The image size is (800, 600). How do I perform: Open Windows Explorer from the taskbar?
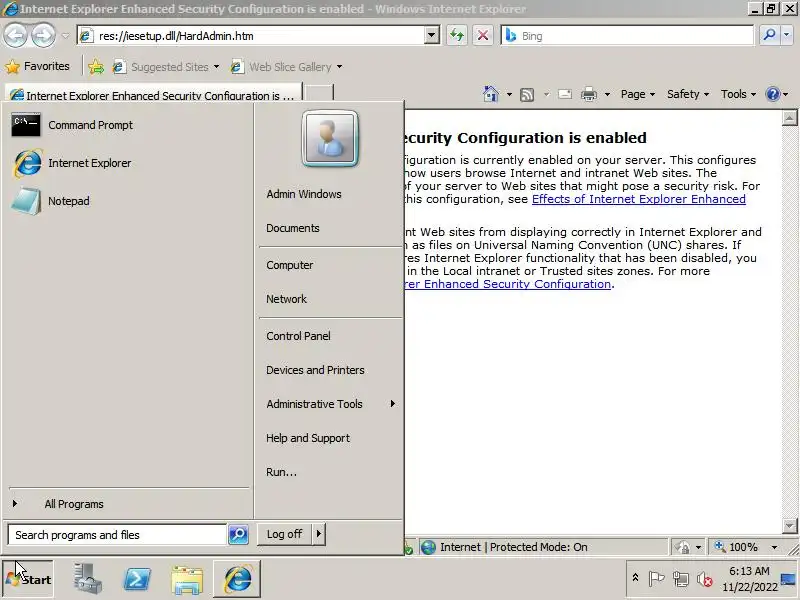(x=187, y=579)
